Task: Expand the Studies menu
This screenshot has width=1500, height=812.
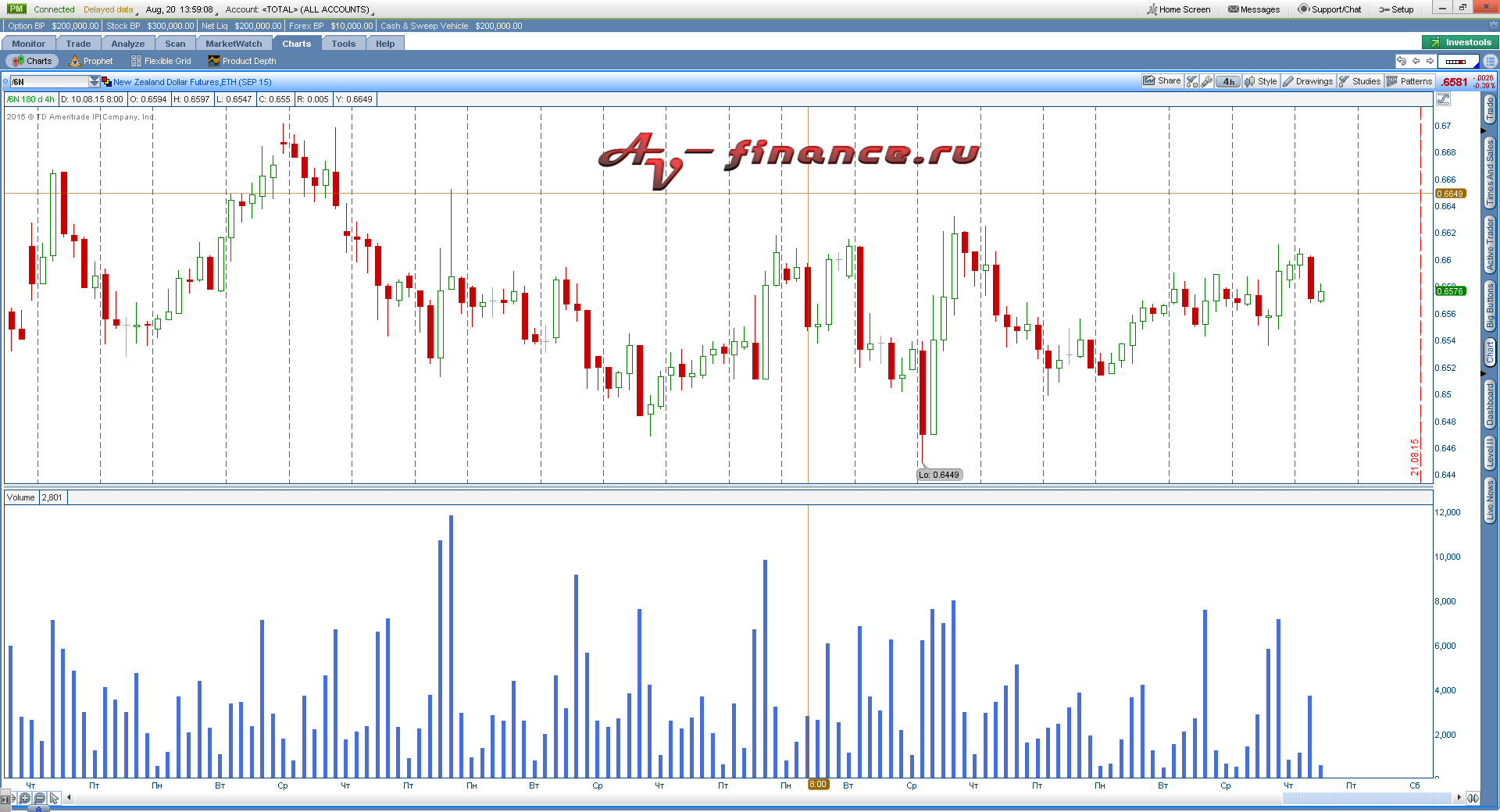Action: pos(1359,81)
